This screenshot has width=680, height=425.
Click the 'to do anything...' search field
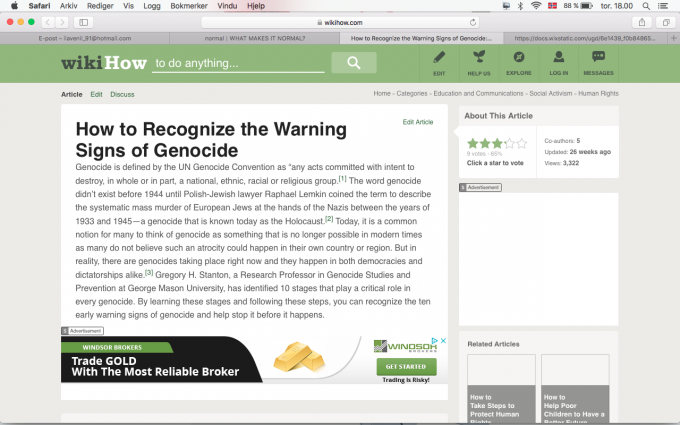[x=238, y=64]
